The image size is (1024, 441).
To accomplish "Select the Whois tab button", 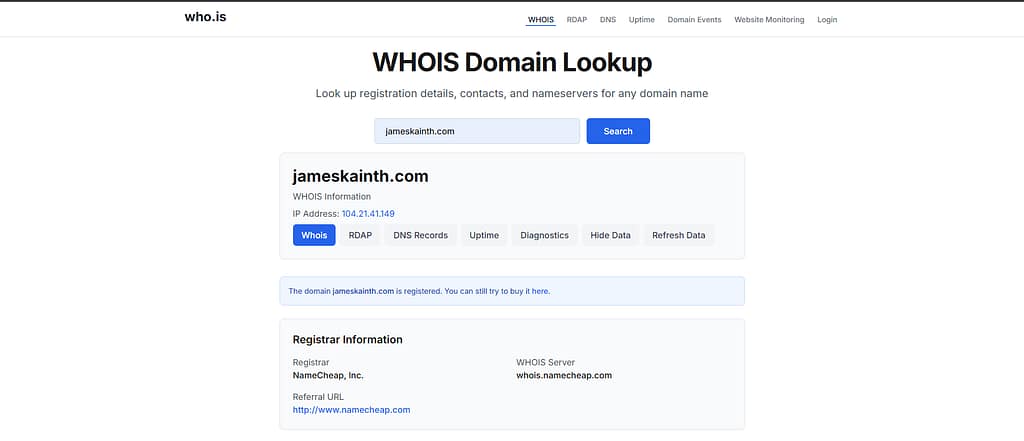I will pyautogui.click(x=314, y=235).
